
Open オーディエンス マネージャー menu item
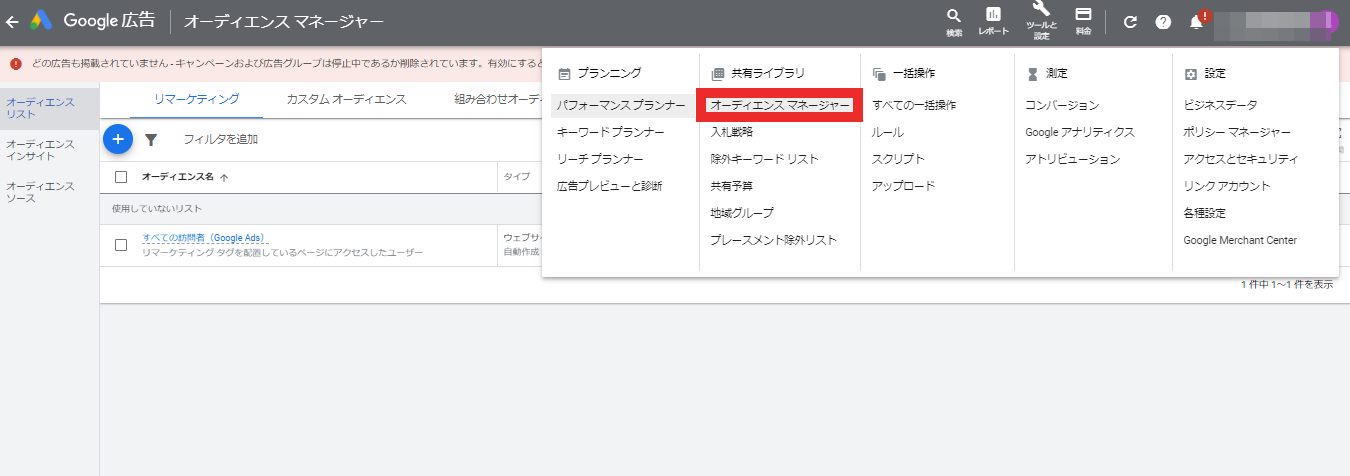[x=780, y=105]
